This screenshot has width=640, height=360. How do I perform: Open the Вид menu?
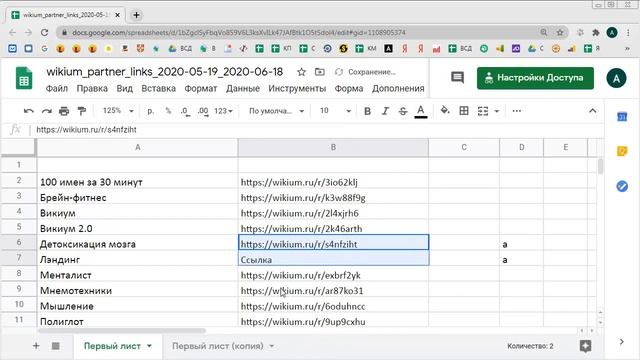[x=124, y=88]
